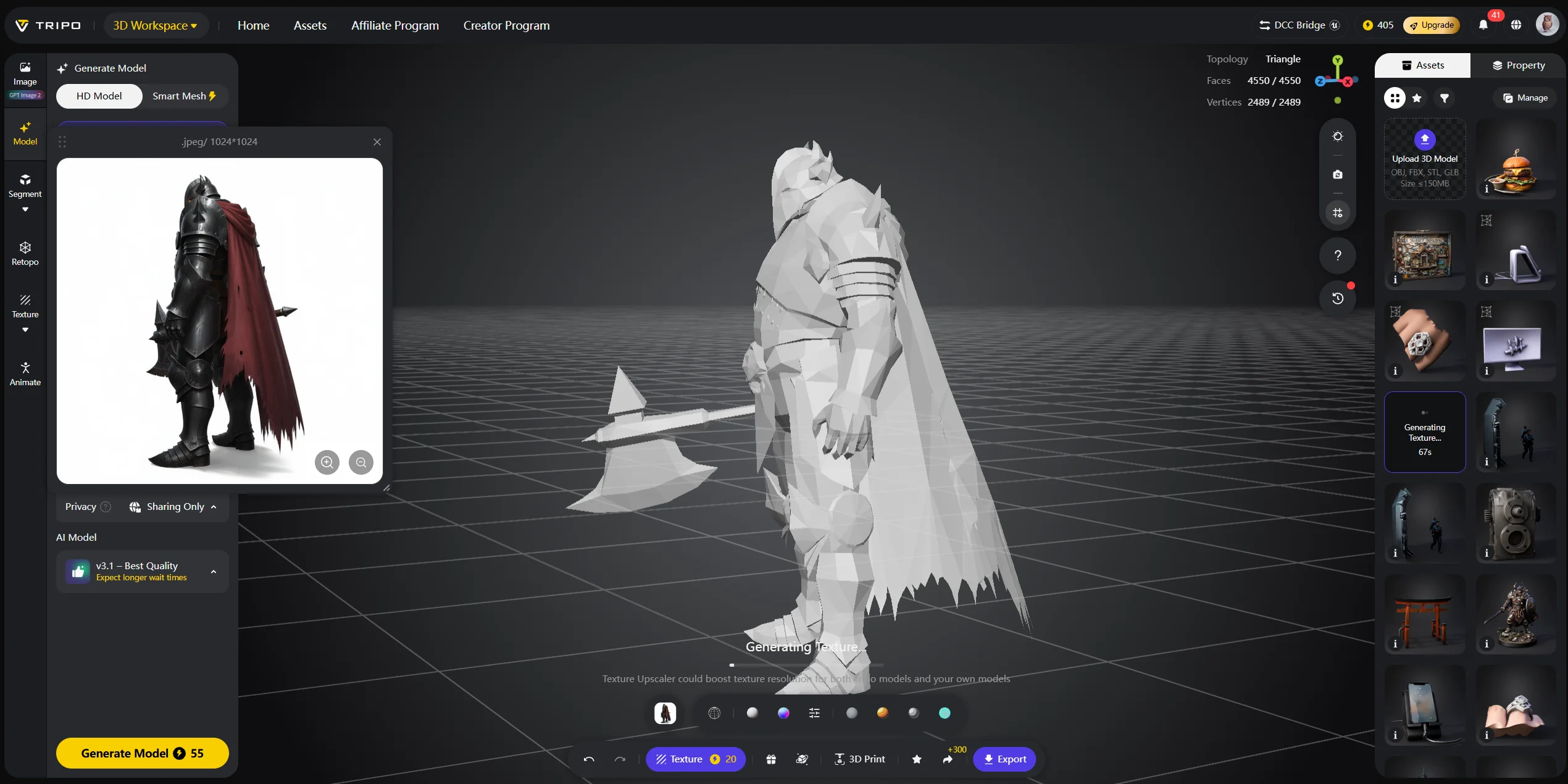Image resolution: width=1568 pixels, height=784 pixels.
Task: Open the gift rewards icon
Action: 771,759
